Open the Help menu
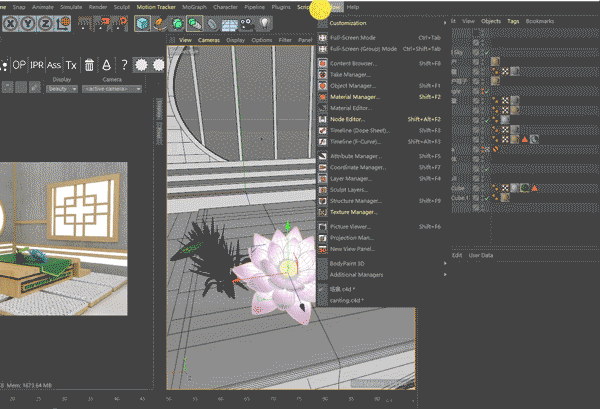Screen dimensions: 600x409 tap(353, 7)
